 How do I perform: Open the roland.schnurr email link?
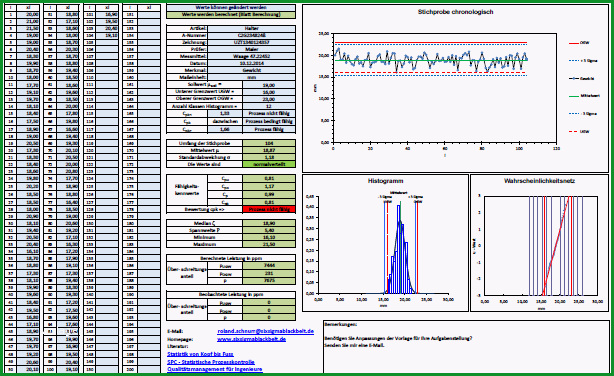tap(265, 331)
